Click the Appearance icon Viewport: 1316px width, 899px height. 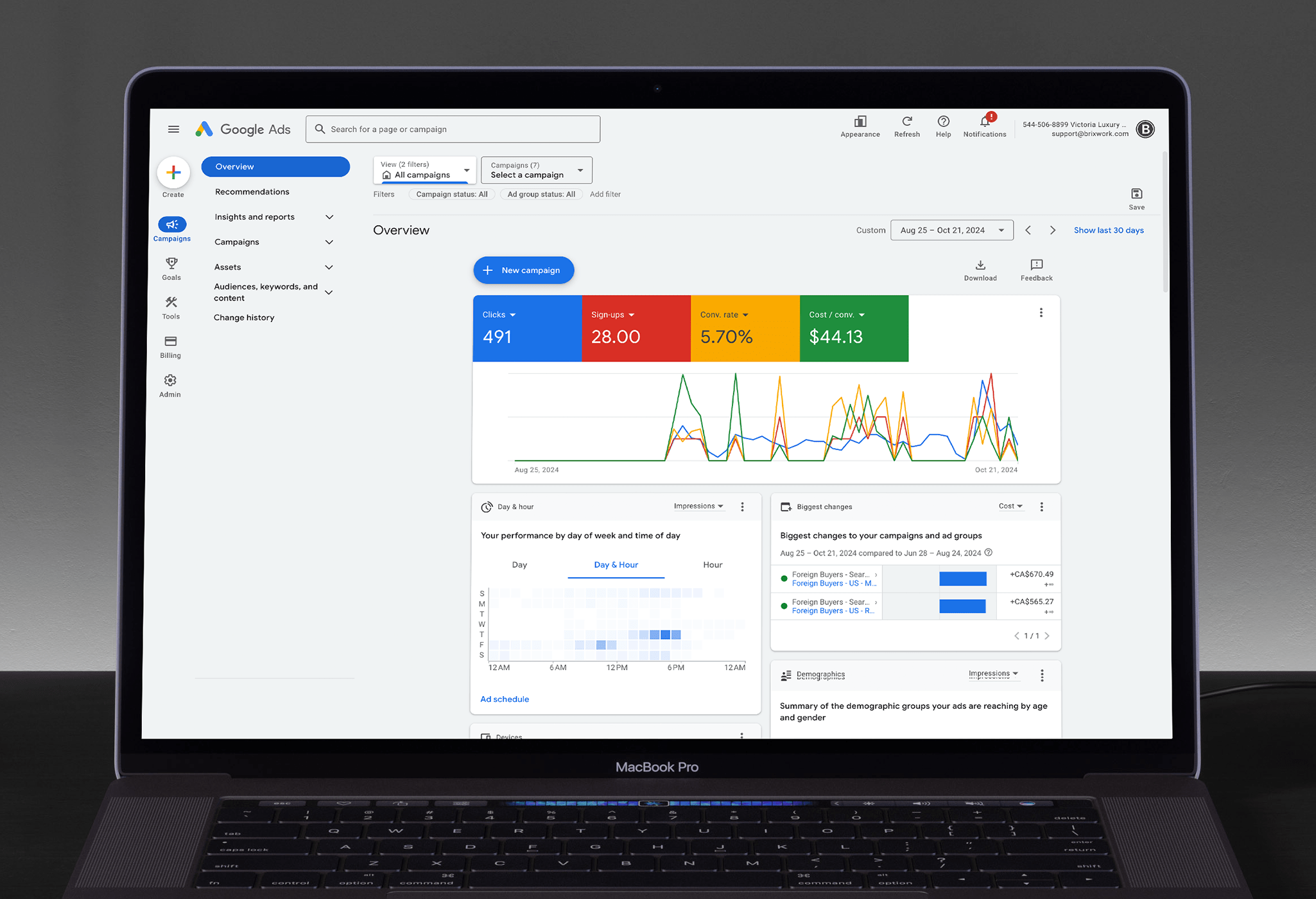(x=860, y=125)
